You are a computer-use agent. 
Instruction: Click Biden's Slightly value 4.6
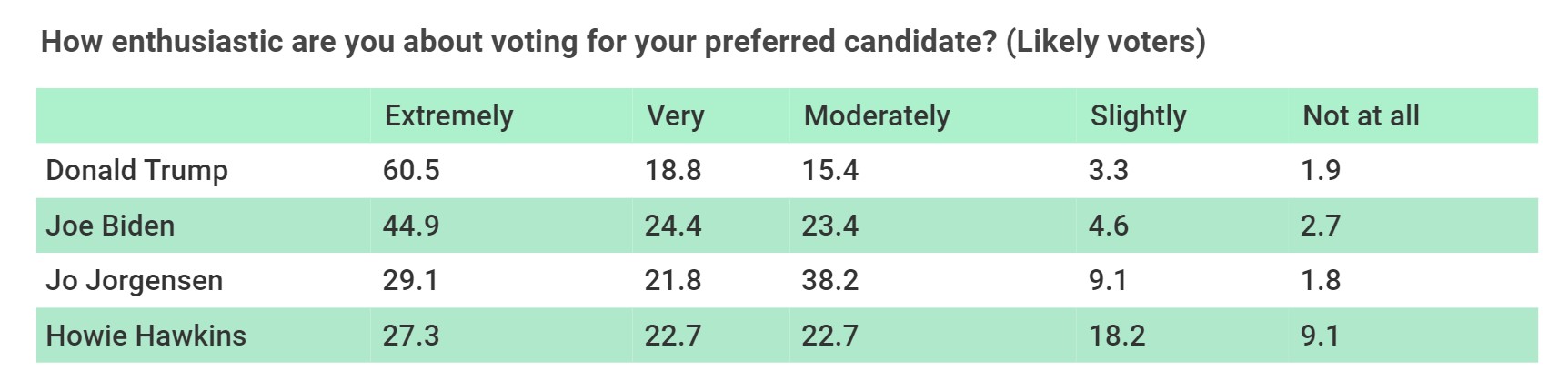pos(1109,226)
